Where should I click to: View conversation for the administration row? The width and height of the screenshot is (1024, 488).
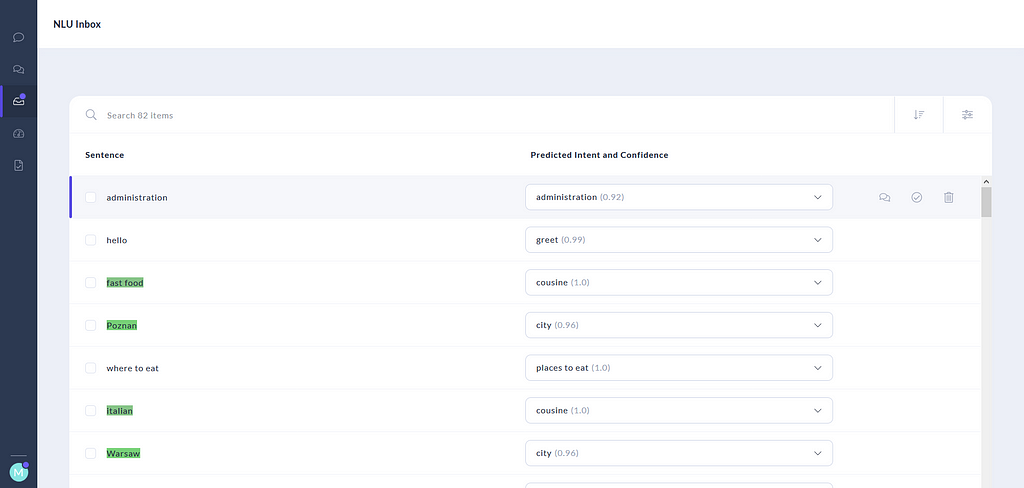pyautogui.click(x=885, y=197)
